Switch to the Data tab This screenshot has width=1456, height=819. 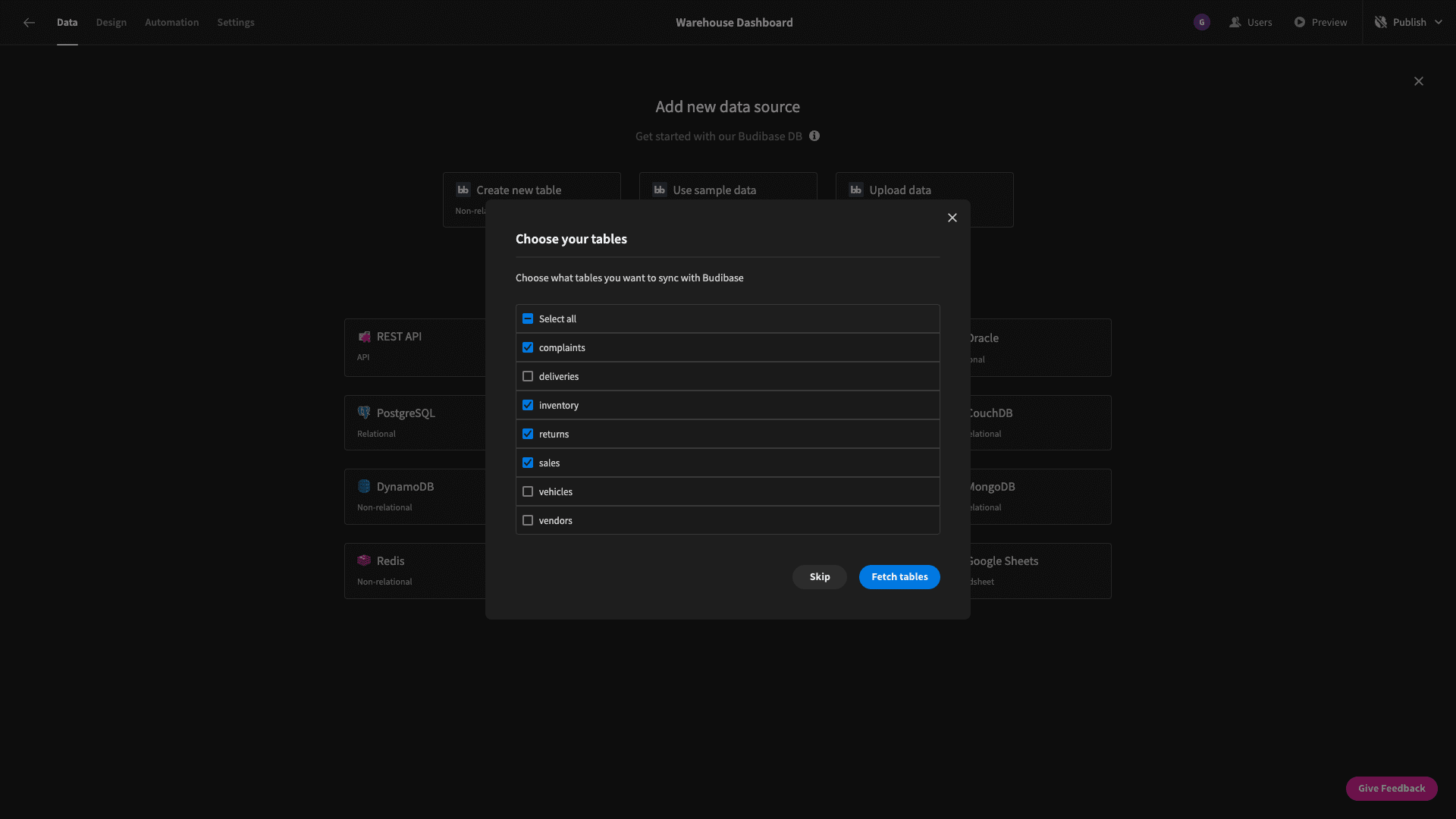67,23
